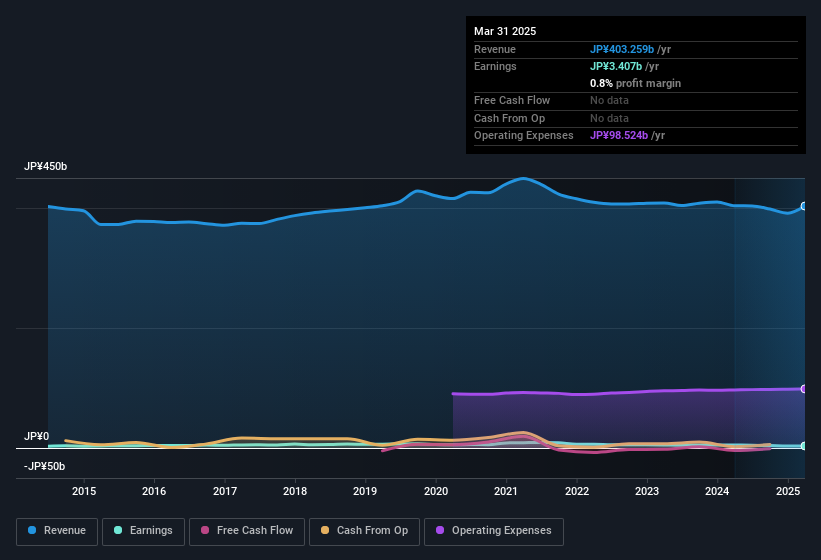Click the Free Cash Flow 'No data' value

[x=609, y=100]
